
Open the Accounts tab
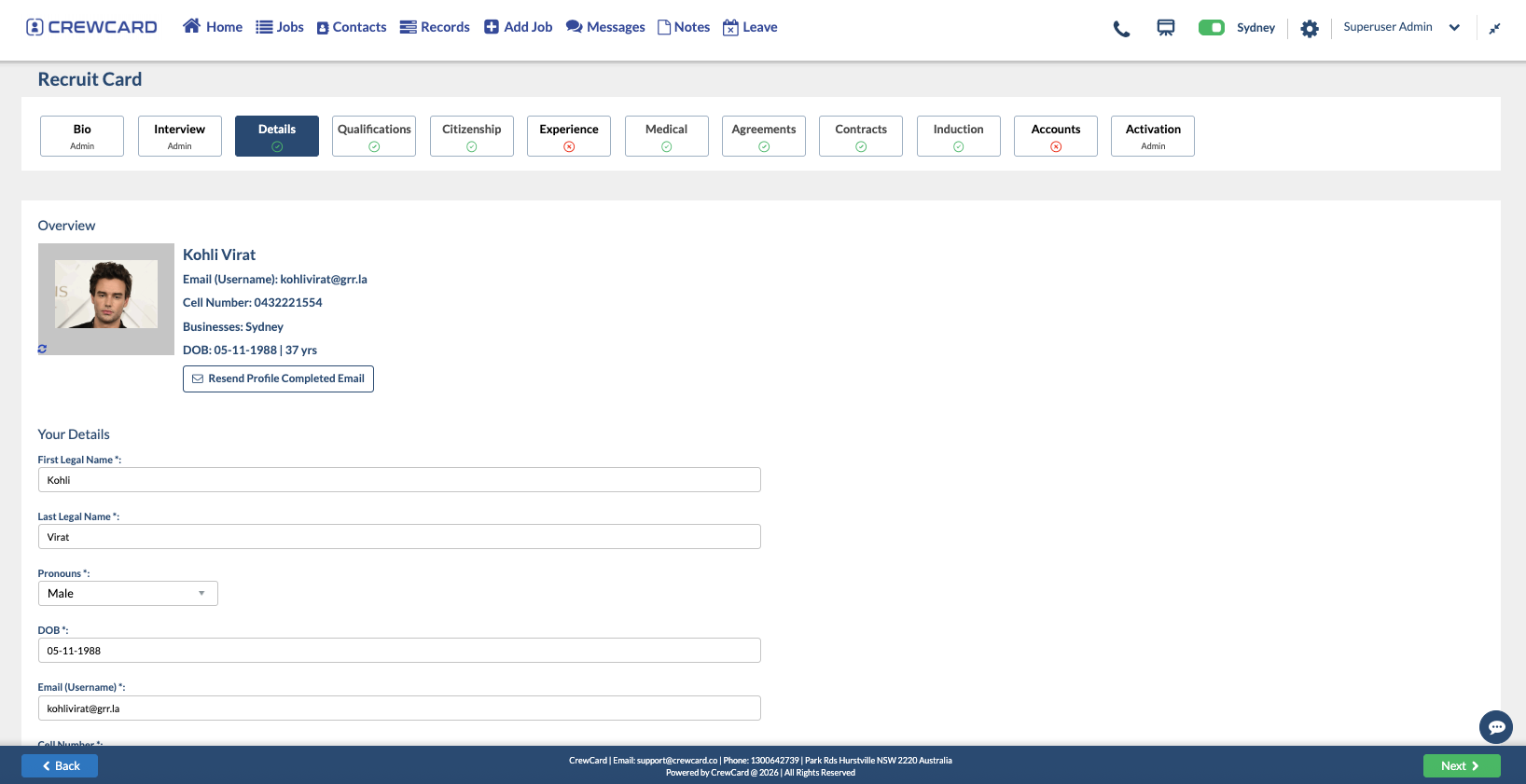pyautogui.click(x=1056, y=136)
